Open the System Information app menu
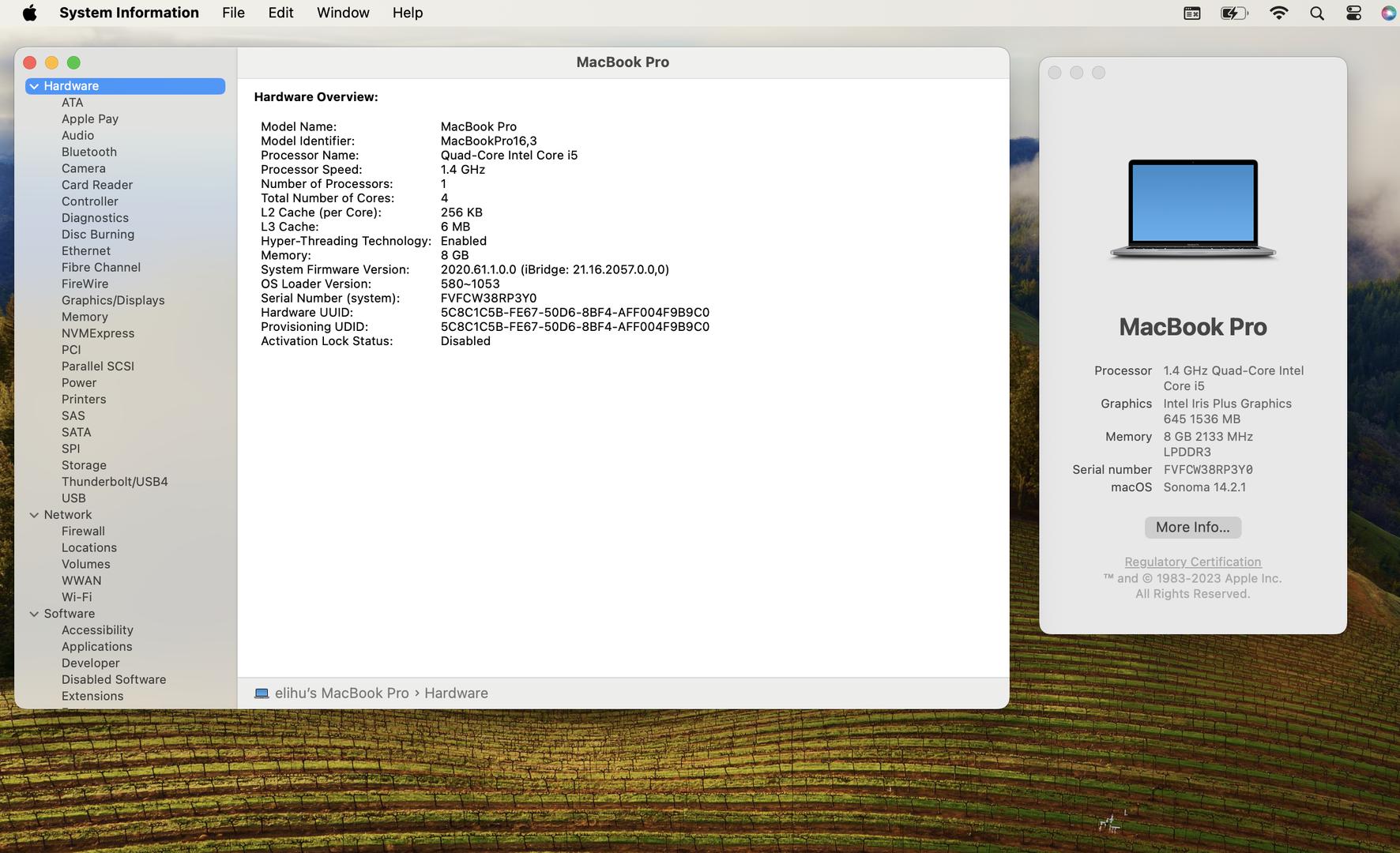 pos(129,13)
